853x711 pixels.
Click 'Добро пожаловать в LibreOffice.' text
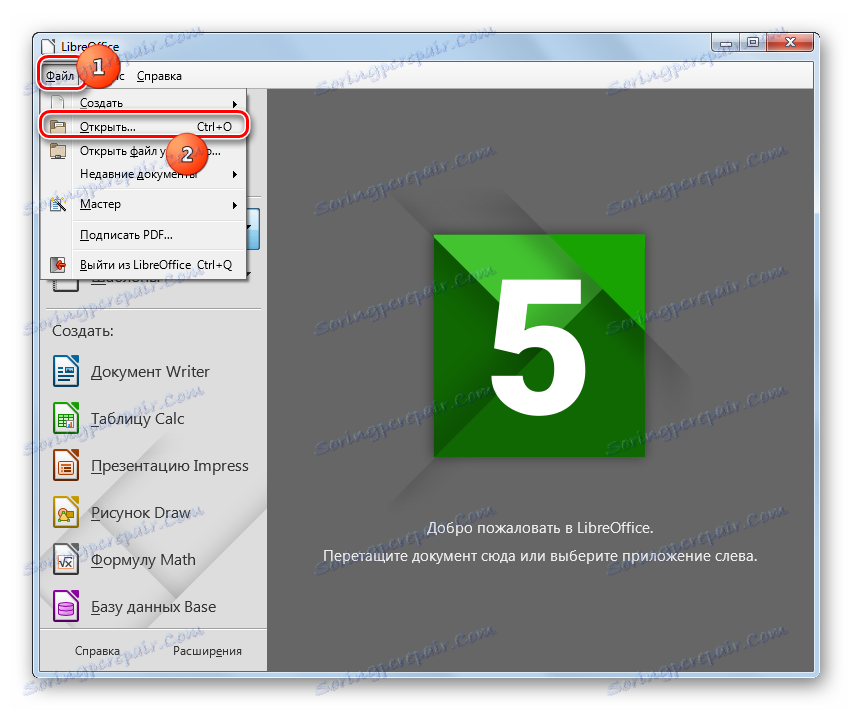(x=540, y=528)
